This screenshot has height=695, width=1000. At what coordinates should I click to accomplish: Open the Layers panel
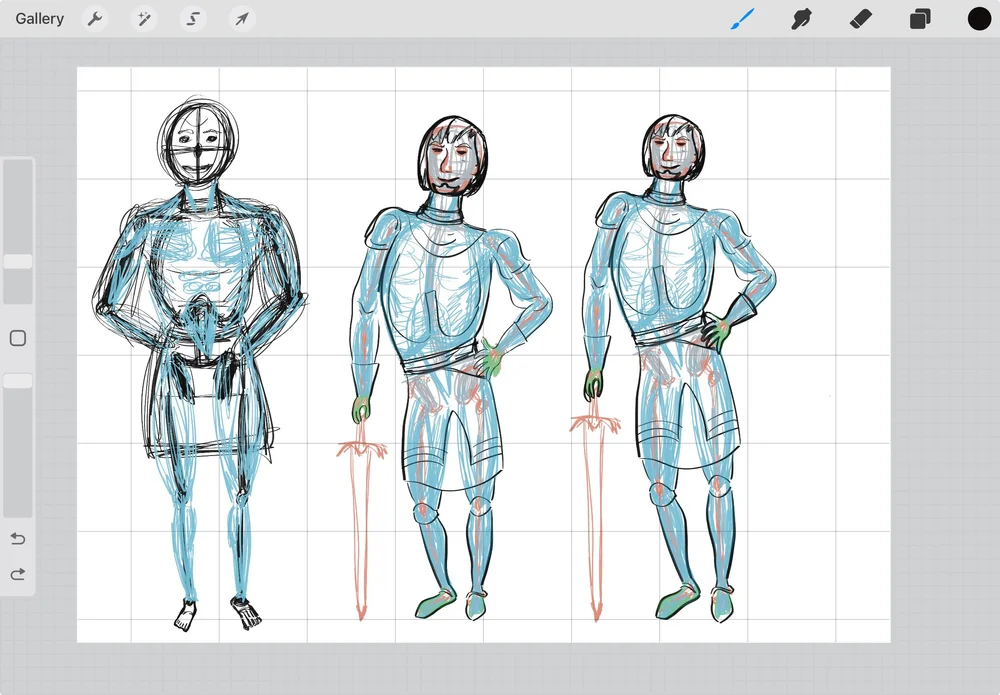click(x=920, y=18)
